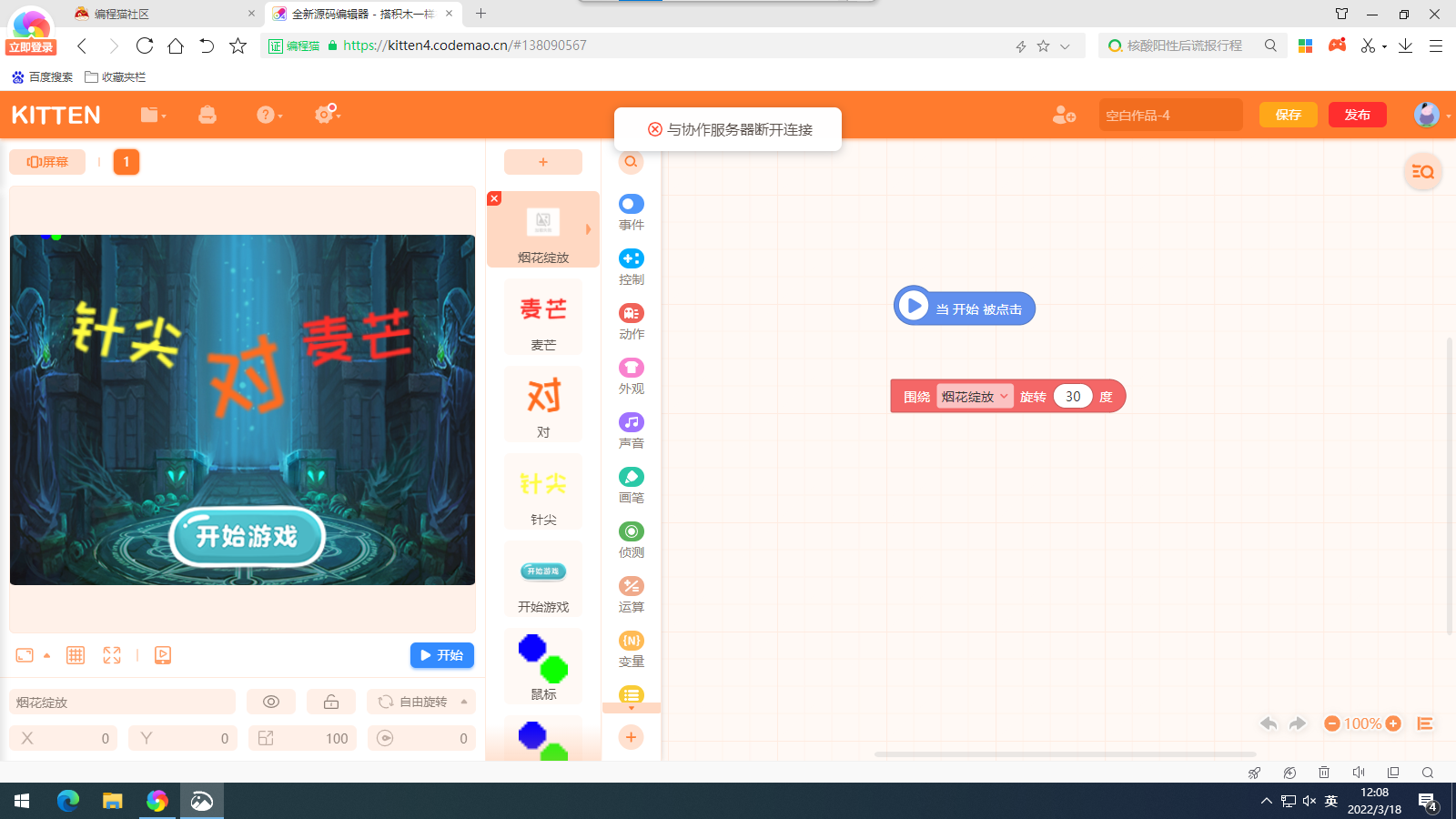The height and width of the screenshot is (819, 1456).
Task: Open Microsoft Edge from the taskbar
Action: (x=68, y=801)
